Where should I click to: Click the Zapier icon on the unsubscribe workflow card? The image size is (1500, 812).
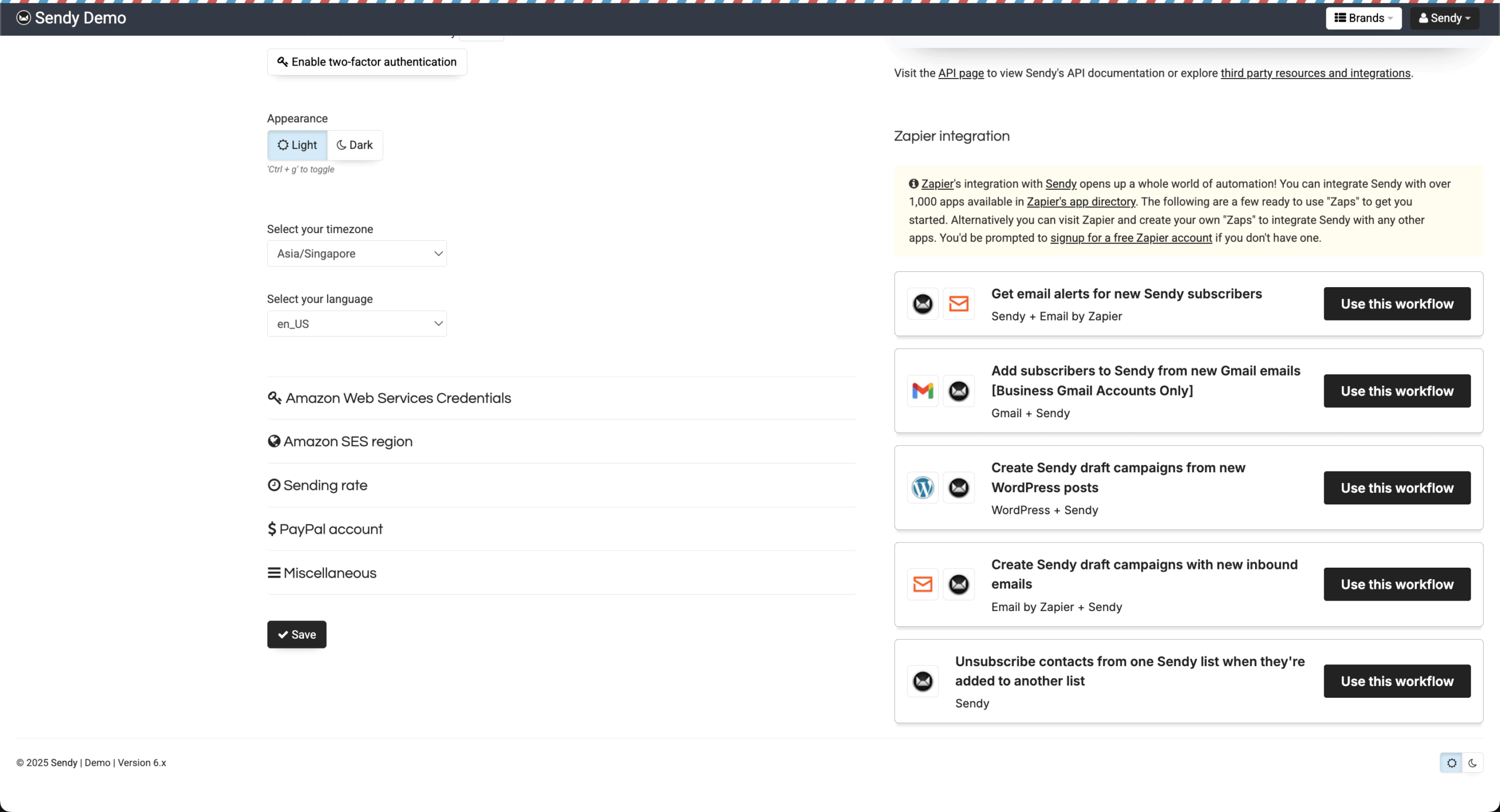(922, 681)
